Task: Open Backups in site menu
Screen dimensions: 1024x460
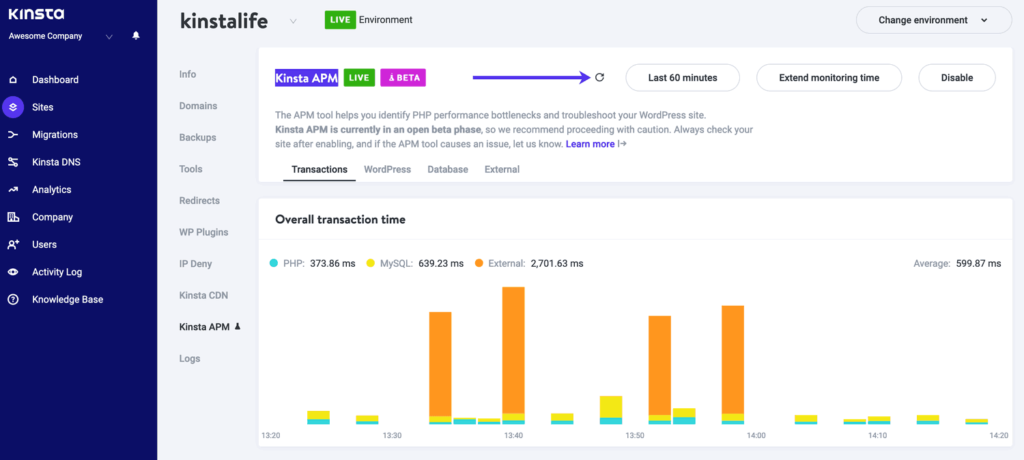Action: 197,137
